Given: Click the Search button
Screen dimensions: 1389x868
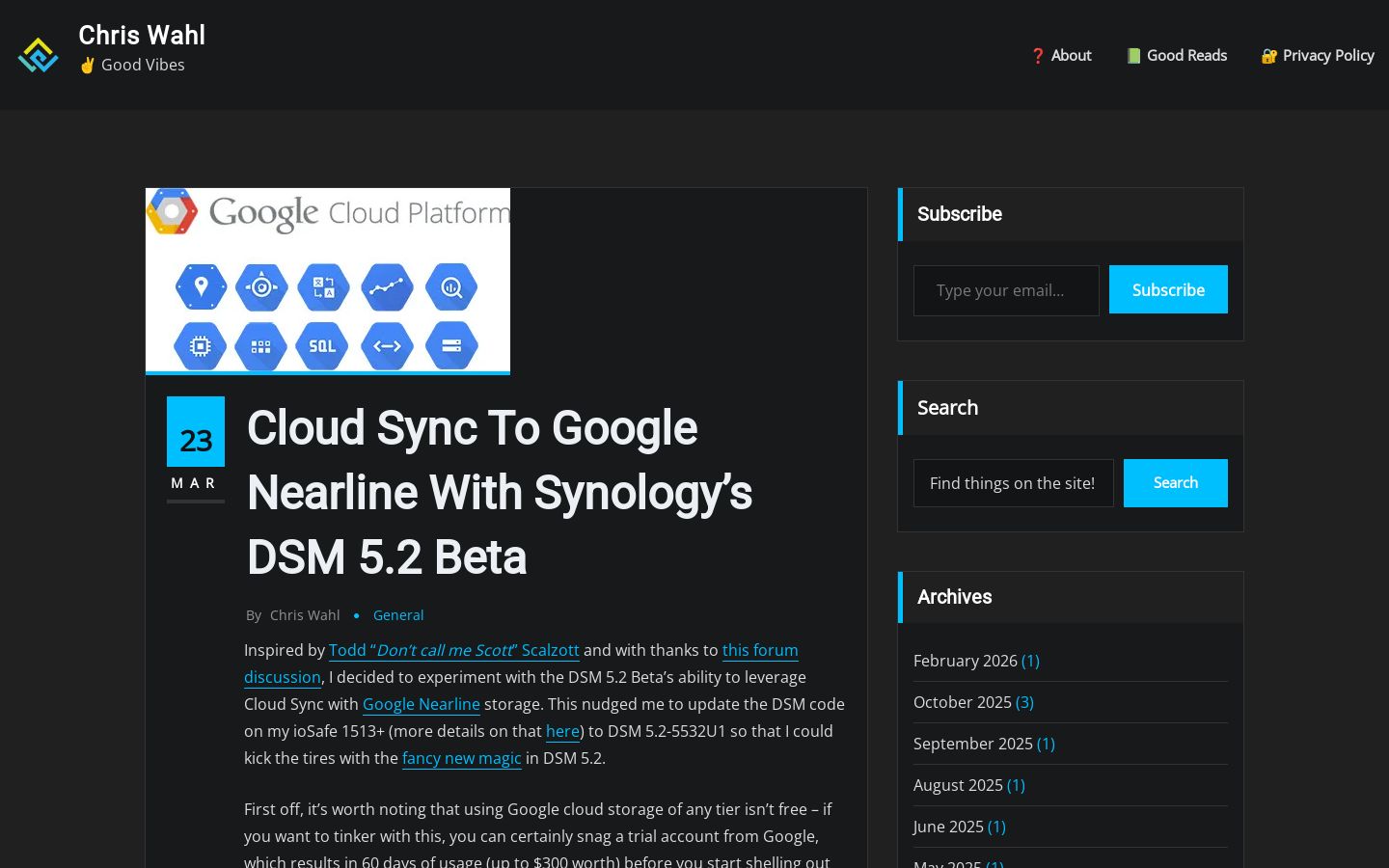Looking at the screenshot, I should pos(1176,483).
